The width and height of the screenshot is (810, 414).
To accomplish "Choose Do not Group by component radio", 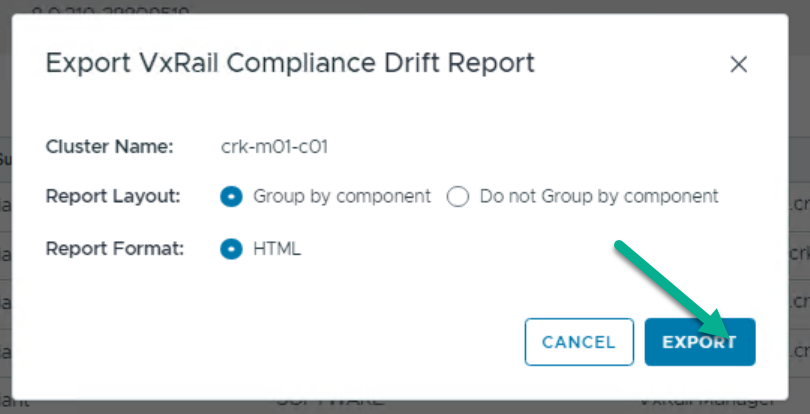I will tap(458, 197).
